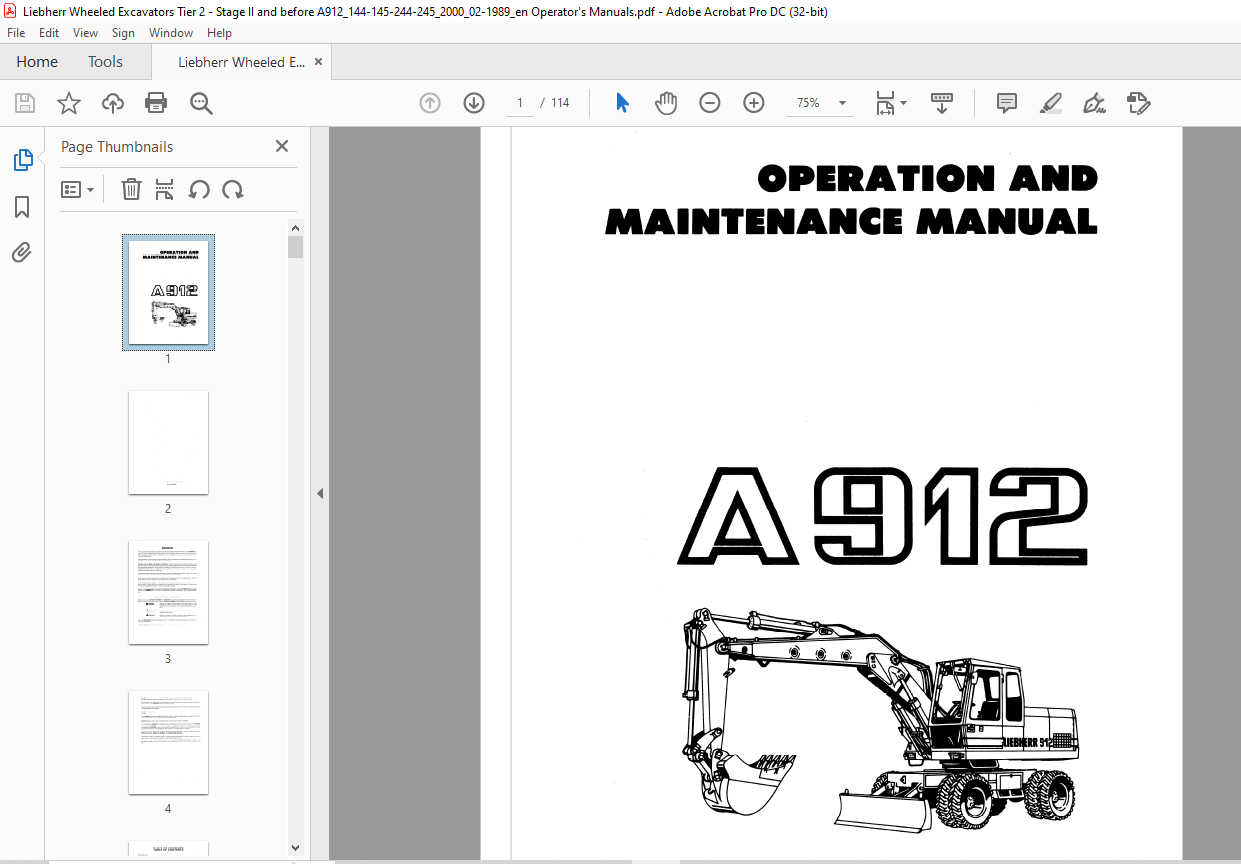Open the Sign menu
Image resolution: width=1241 pixels, height=864 pixels.
coord(123,33)
